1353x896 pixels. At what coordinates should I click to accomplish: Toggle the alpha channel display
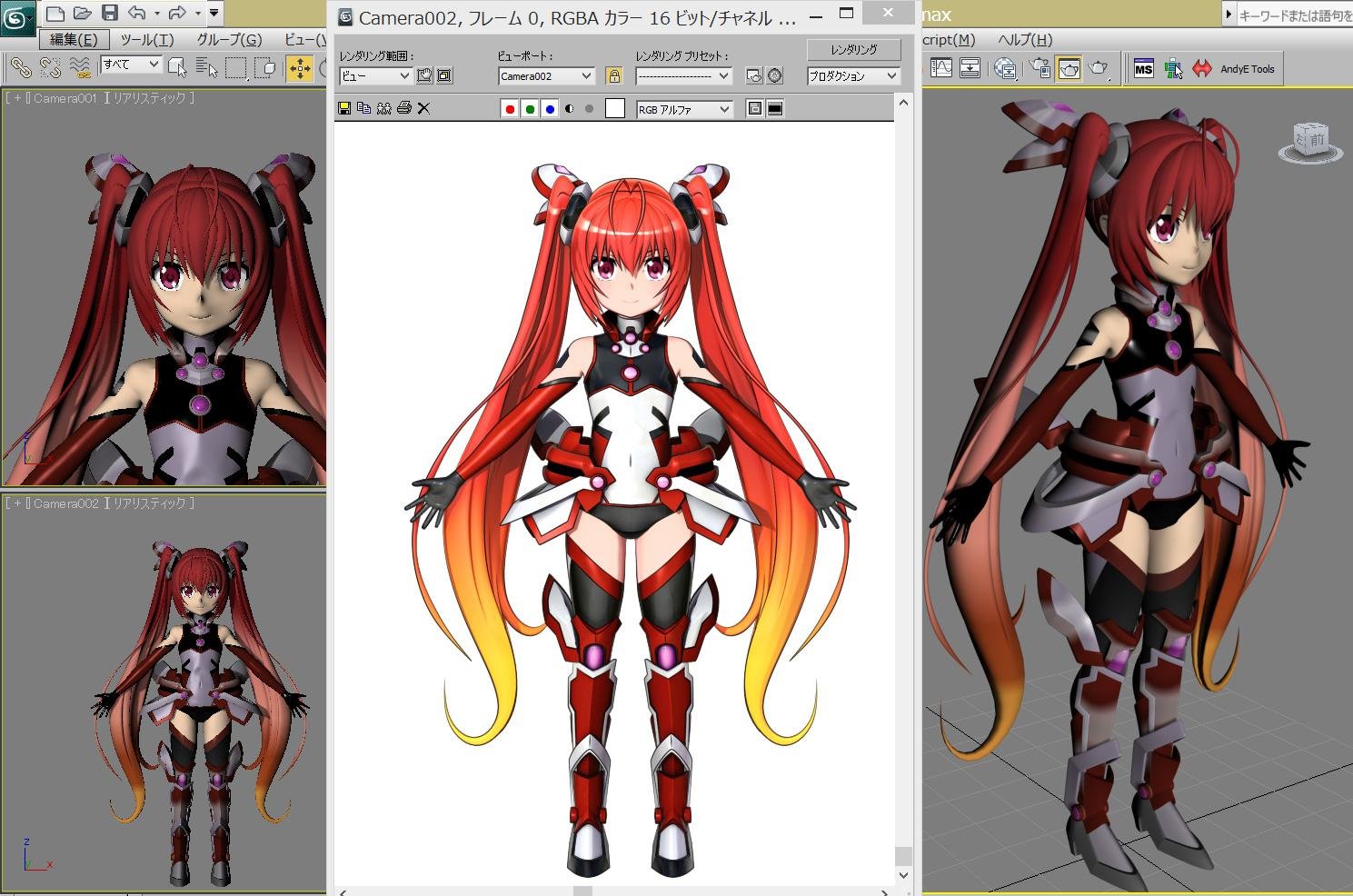tap(570, 109)
